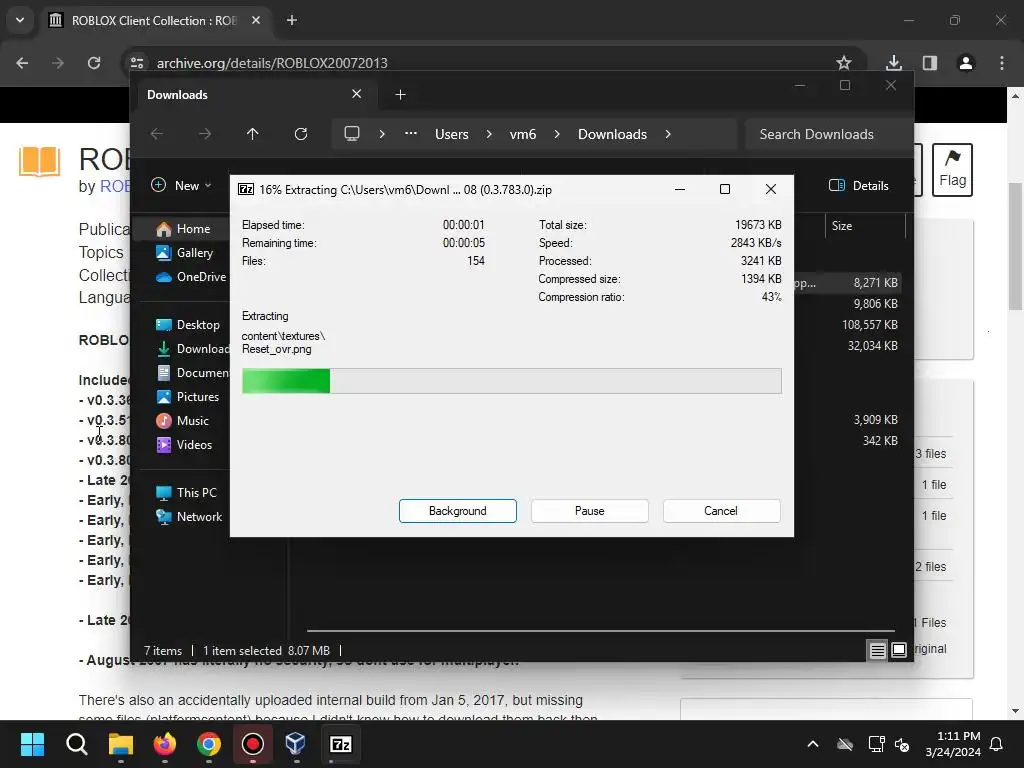Click vm6 in the Explorer breadcrumb

[x=523, y=134]
